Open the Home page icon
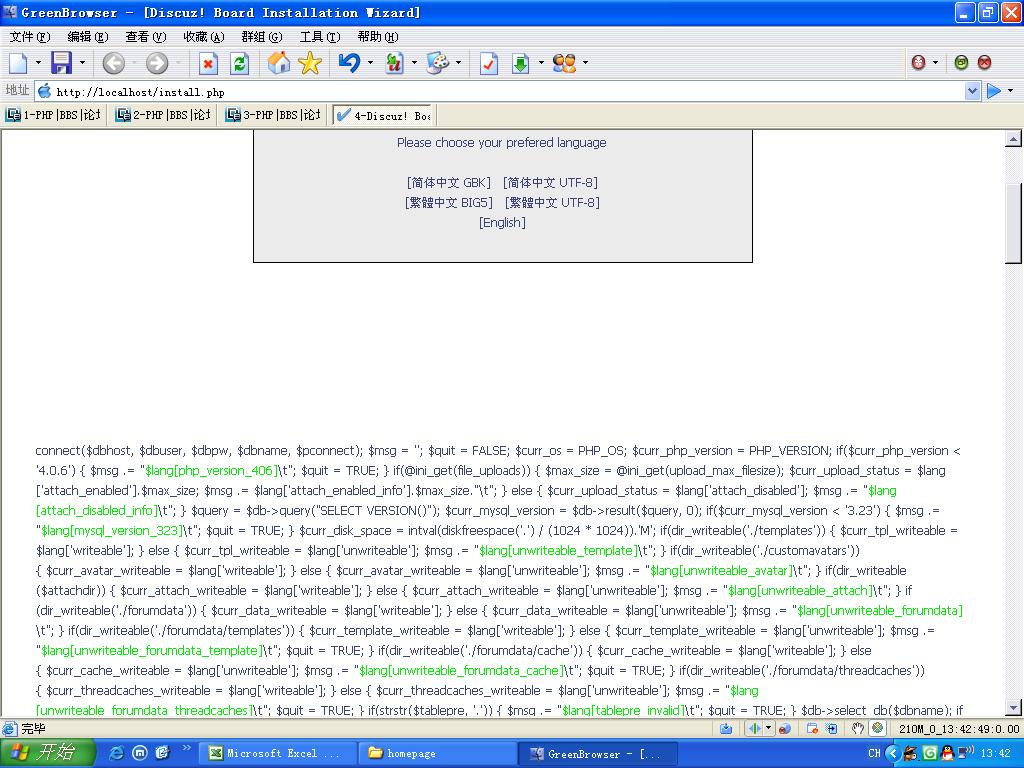Screen dimensions: 1024x768 pos(279,63)
